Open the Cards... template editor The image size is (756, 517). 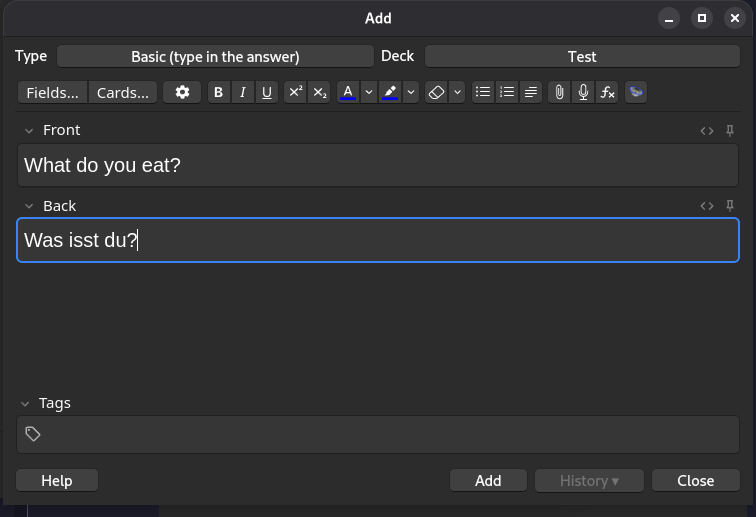(123, 92)
